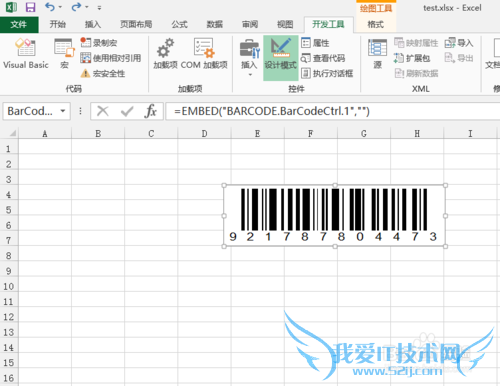Open XML 扩展包 expansion packs
The height and width of the screenshot is (386, 500).
(412, 58)
